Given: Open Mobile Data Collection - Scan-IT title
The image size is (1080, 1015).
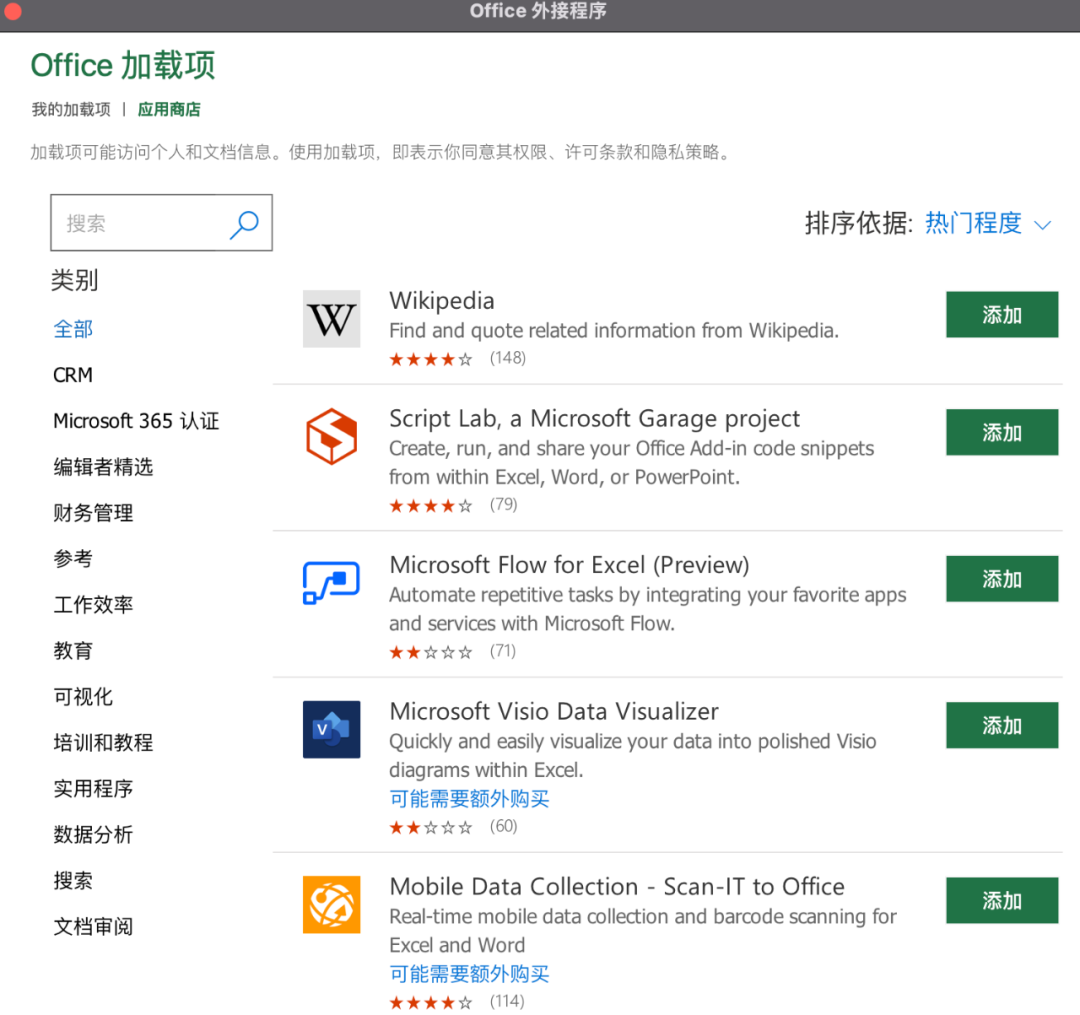Looking at the screenshot, I should (x=616, y=887).
